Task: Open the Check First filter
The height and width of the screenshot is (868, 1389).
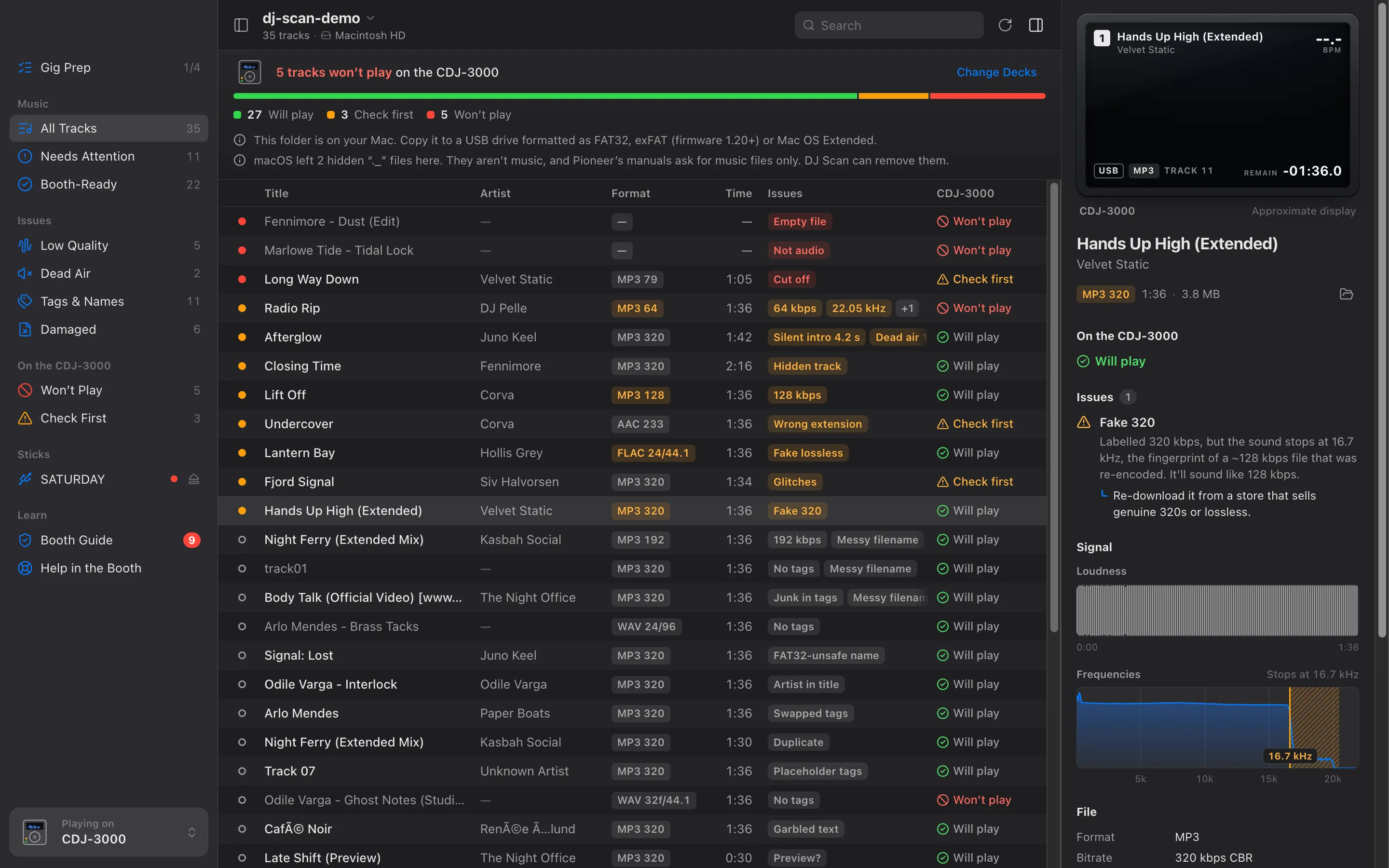Action: point(109,419)
